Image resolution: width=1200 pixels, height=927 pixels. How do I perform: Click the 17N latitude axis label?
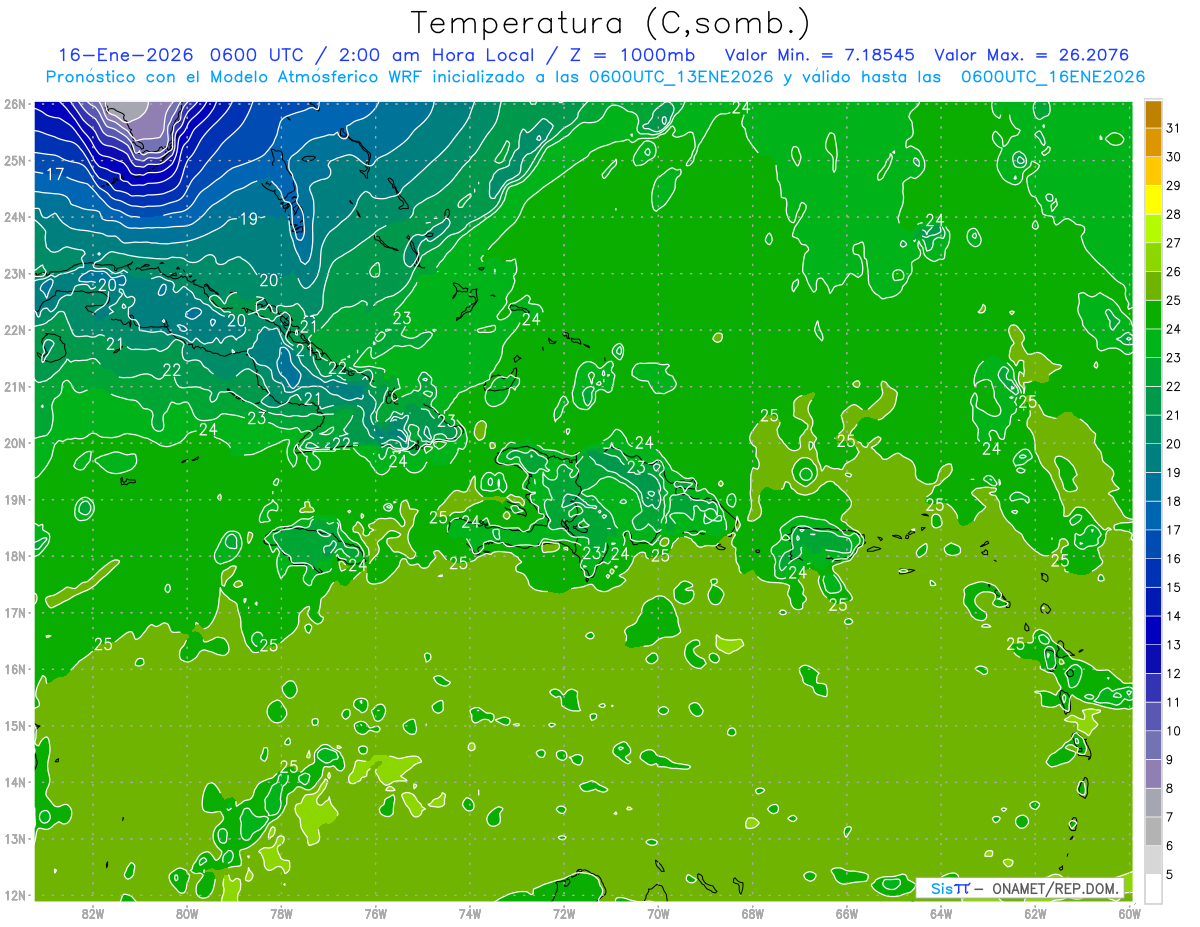(14, 612)
